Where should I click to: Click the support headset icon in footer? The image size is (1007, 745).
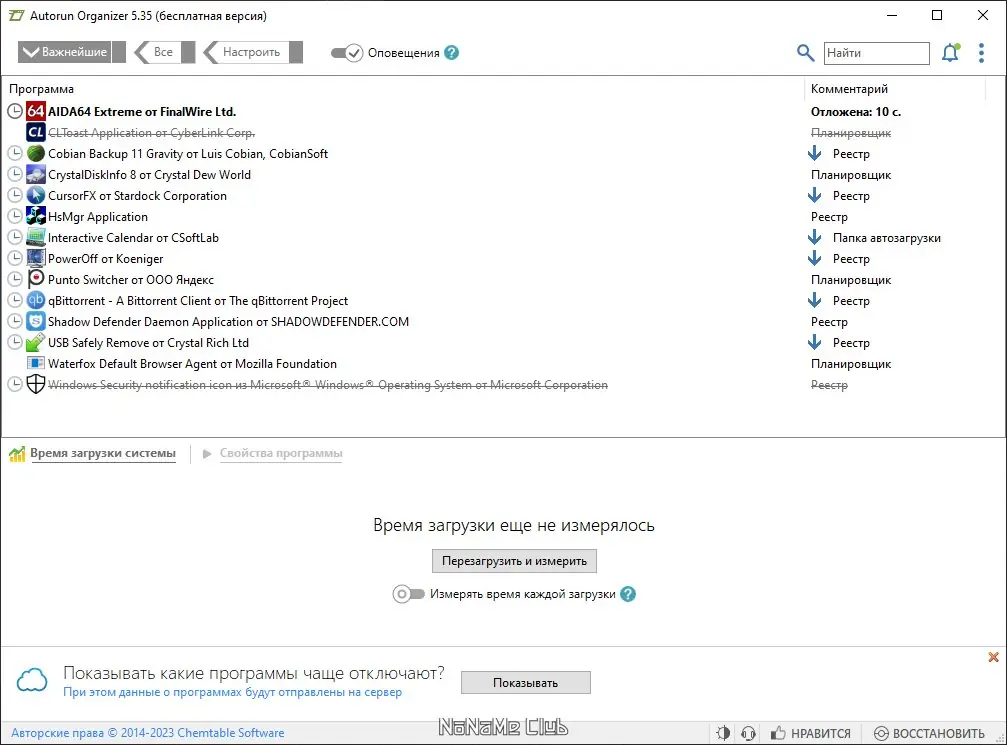[x=748, y=733]
